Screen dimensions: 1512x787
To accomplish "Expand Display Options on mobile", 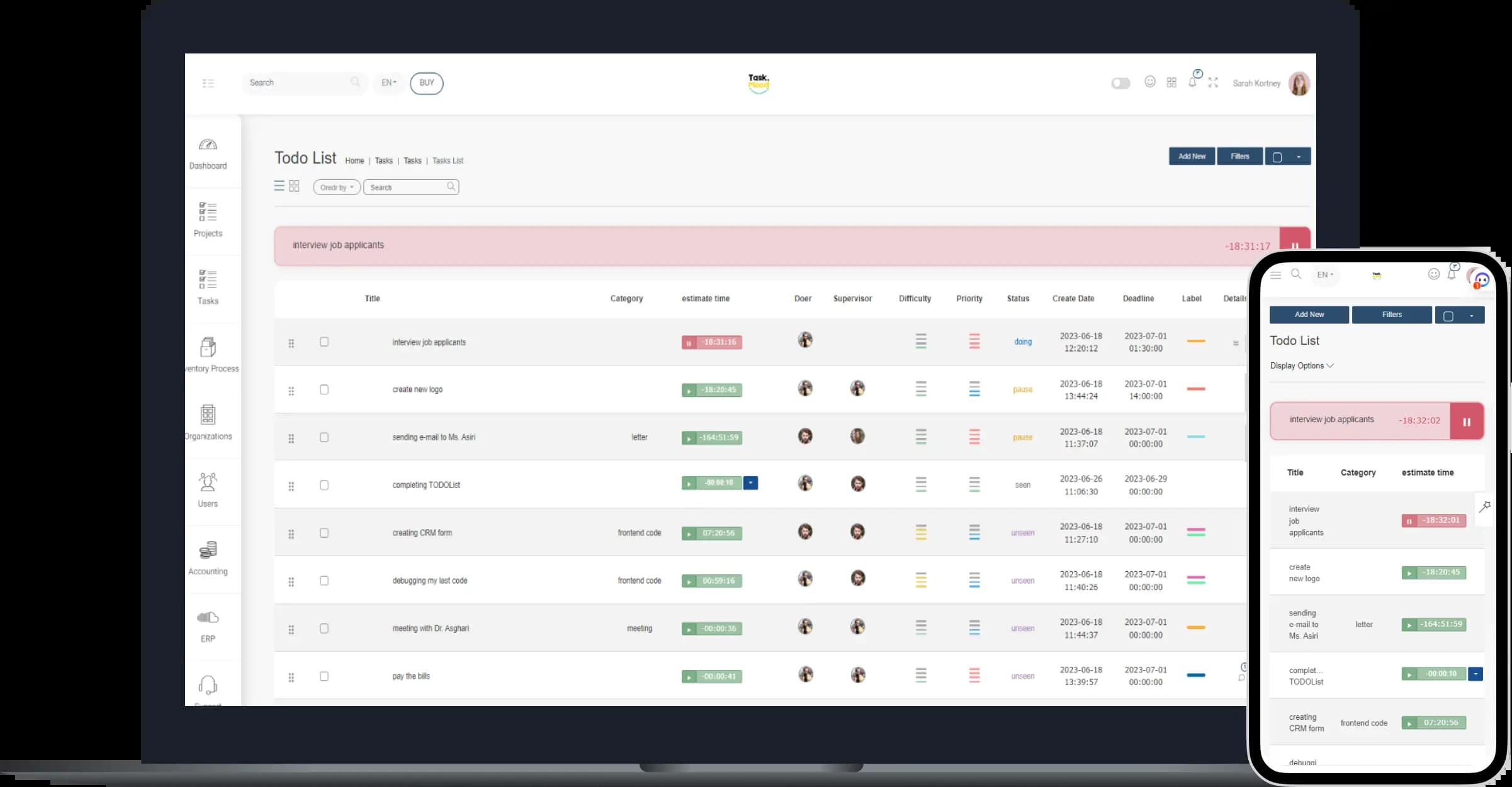I will click(1302, 366).
